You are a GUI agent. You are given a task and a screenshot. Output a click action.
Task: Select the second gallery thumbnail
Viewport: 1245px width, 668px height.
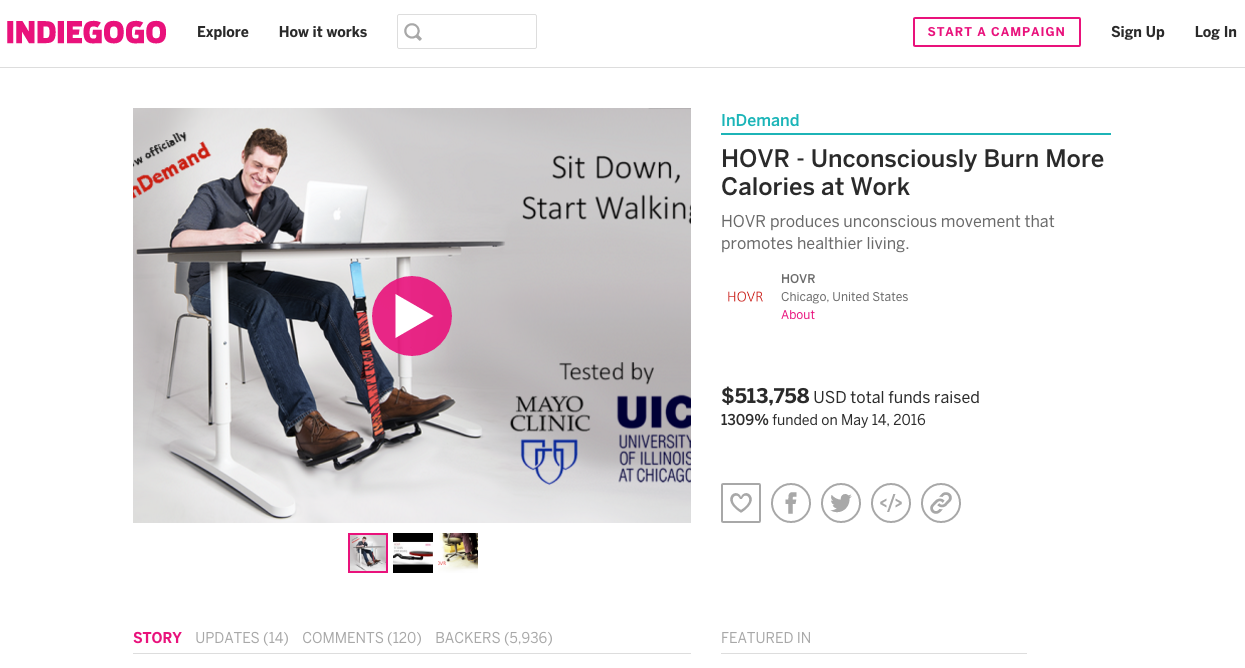point(413,553)
